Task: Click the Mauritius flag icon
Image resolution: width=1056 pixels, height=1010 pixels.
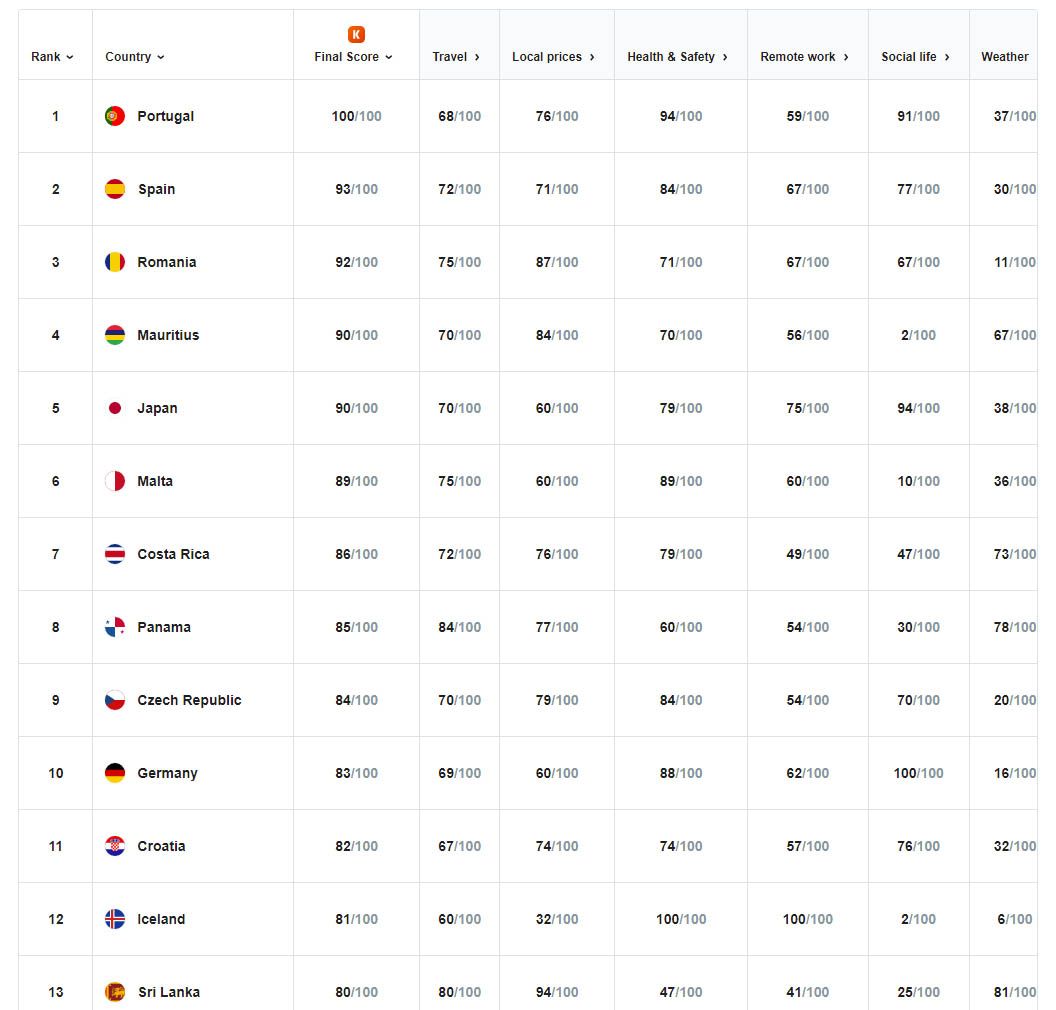Action: click(115, 335)
